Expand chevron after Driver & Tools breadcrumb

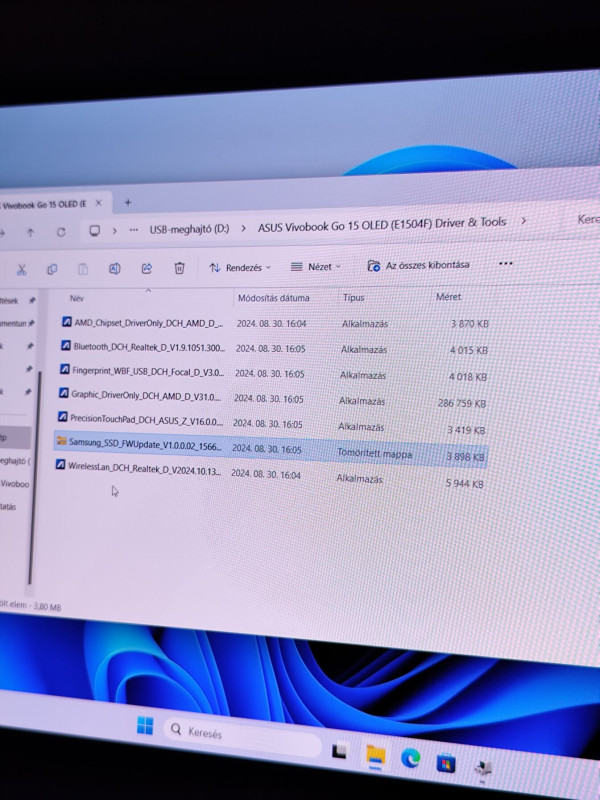click(x=523, y=221)
